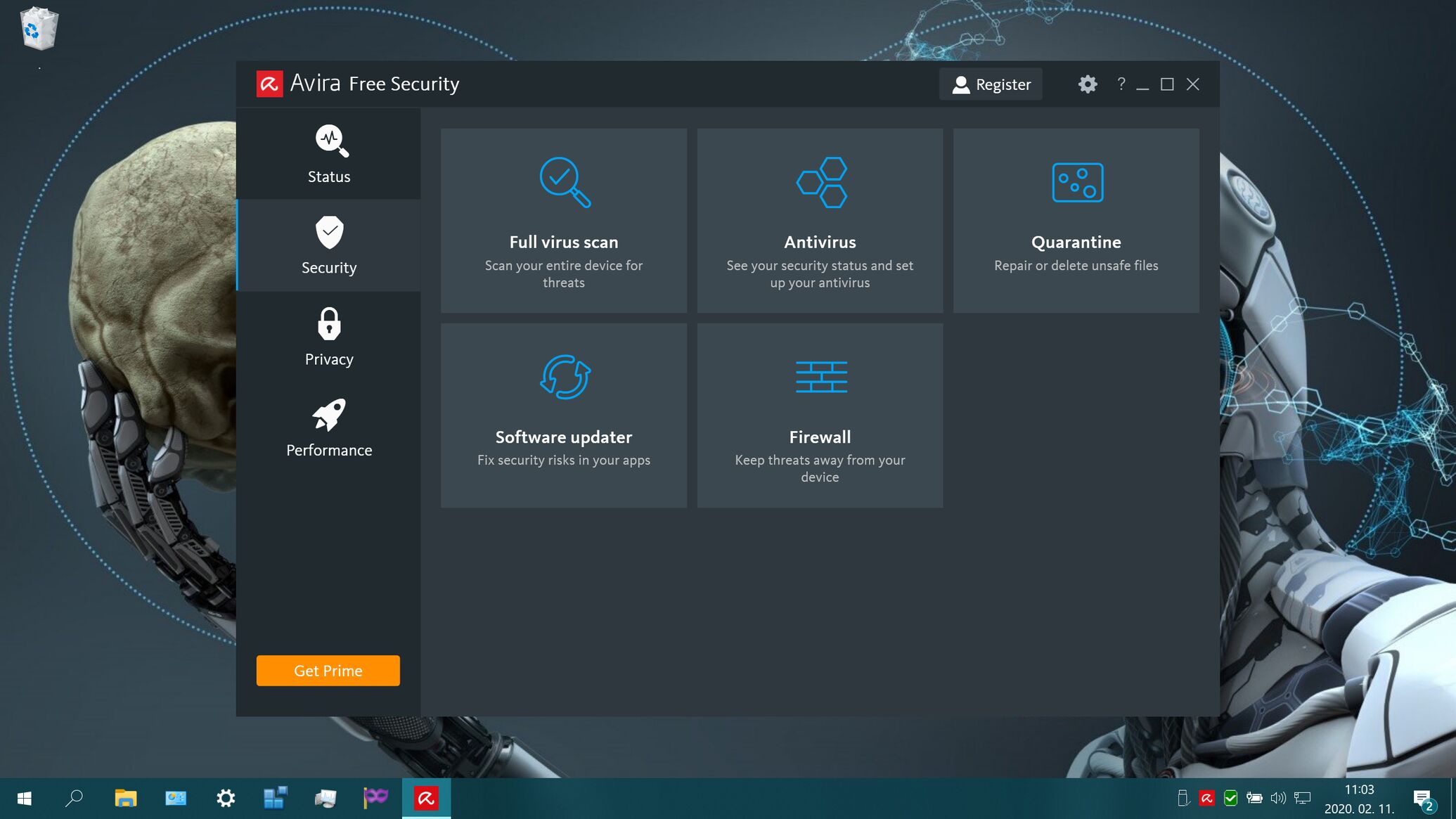Click the green shield tray icon

pyautogui.click(x=1230, y=799)
